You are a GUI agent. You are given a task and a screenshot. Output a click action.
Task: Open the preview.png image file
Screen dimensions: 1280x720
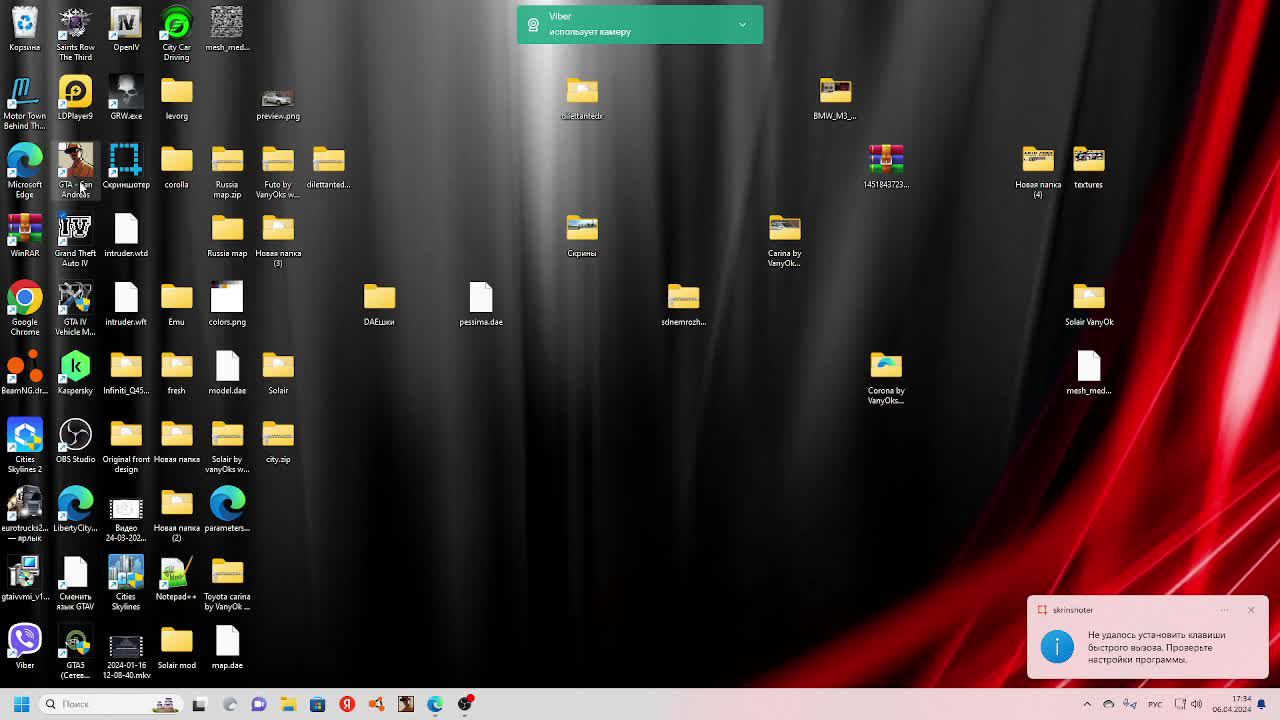(x=277, y=100)
